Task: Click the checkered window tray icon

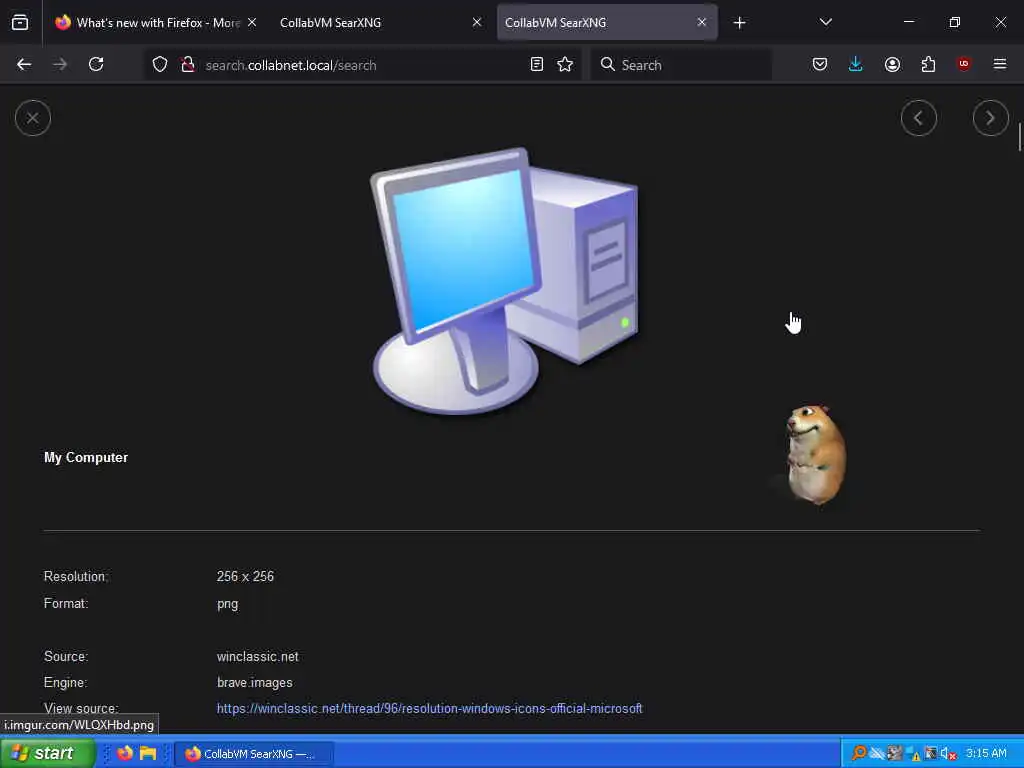Action: [x=931, y=754]
